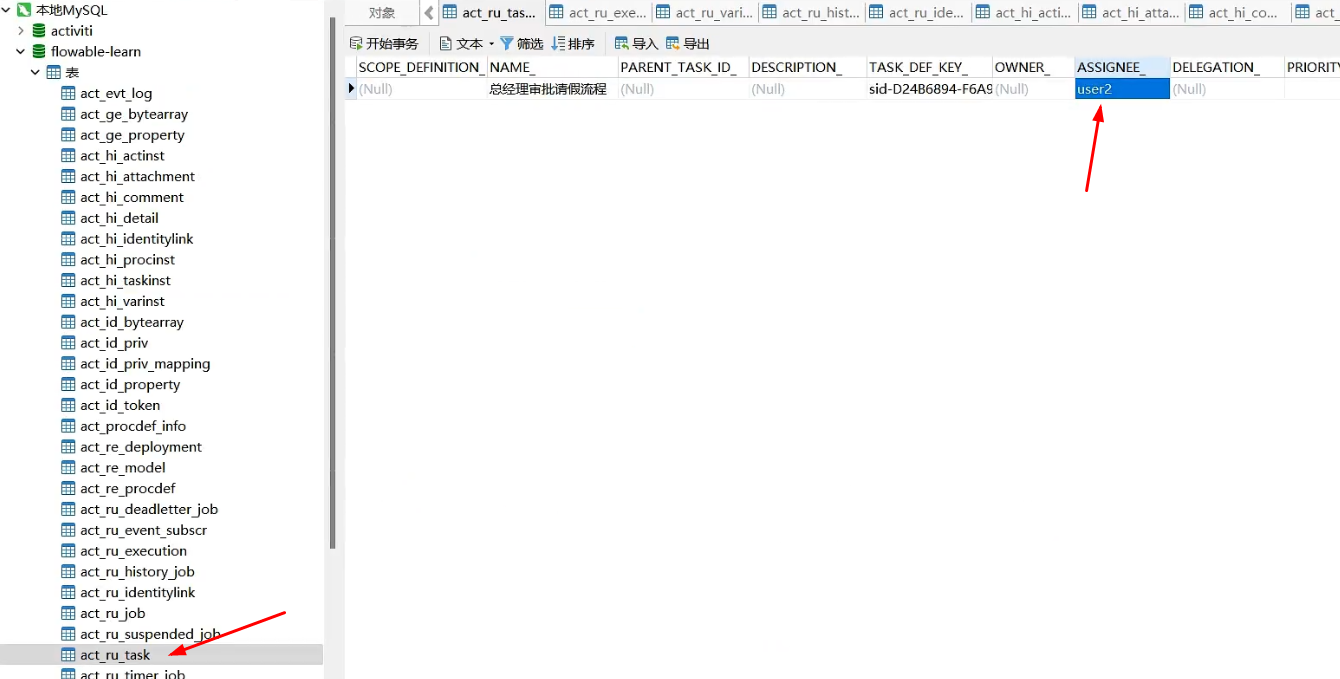The height and width of the screenshot is (679, 1340).
Task: Click table icon beside act_id_priv
Action: click(x=69, y=343)
